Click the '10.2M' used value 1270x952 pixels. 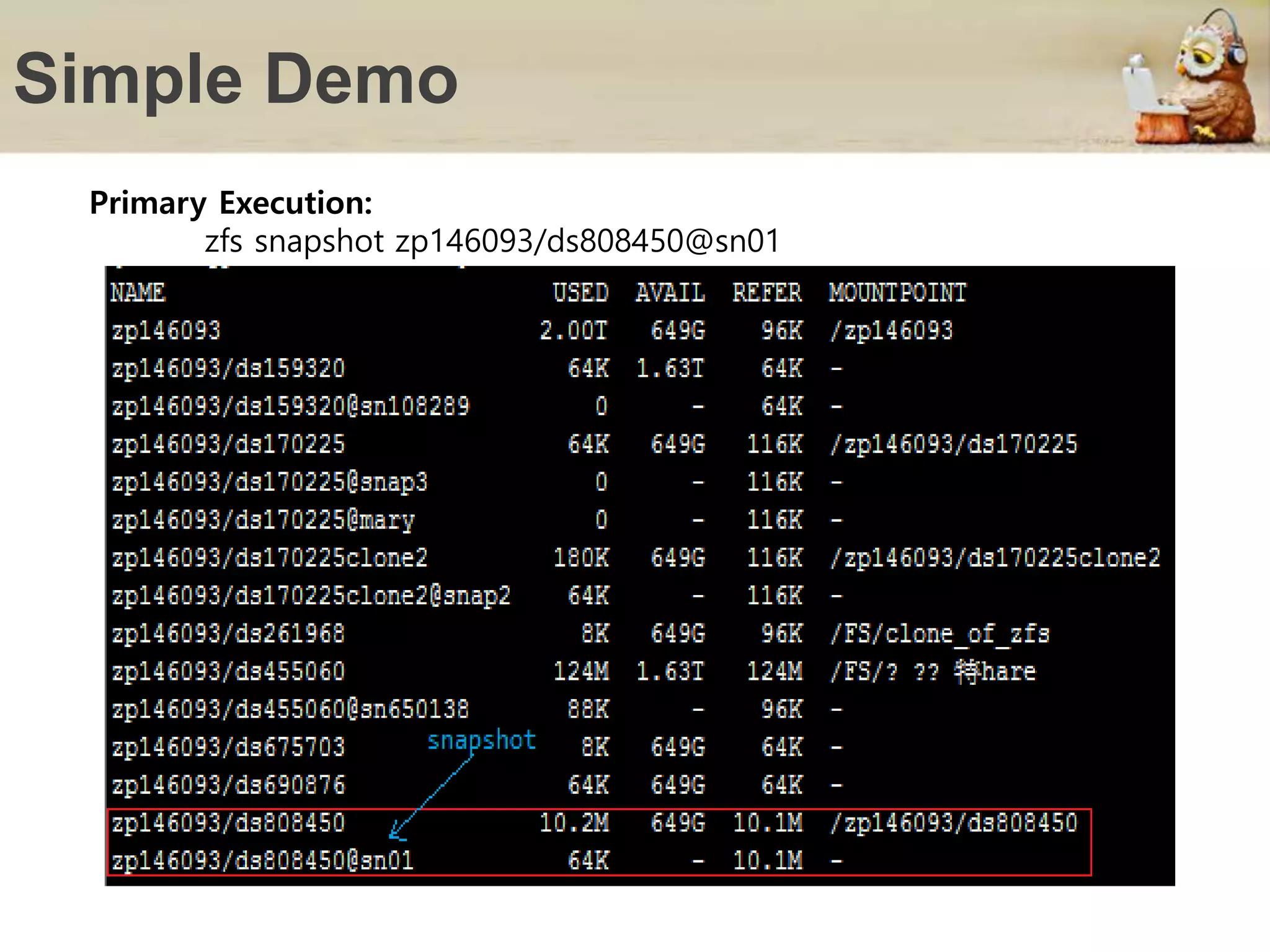pyautogui.click(x=574, y=823)
